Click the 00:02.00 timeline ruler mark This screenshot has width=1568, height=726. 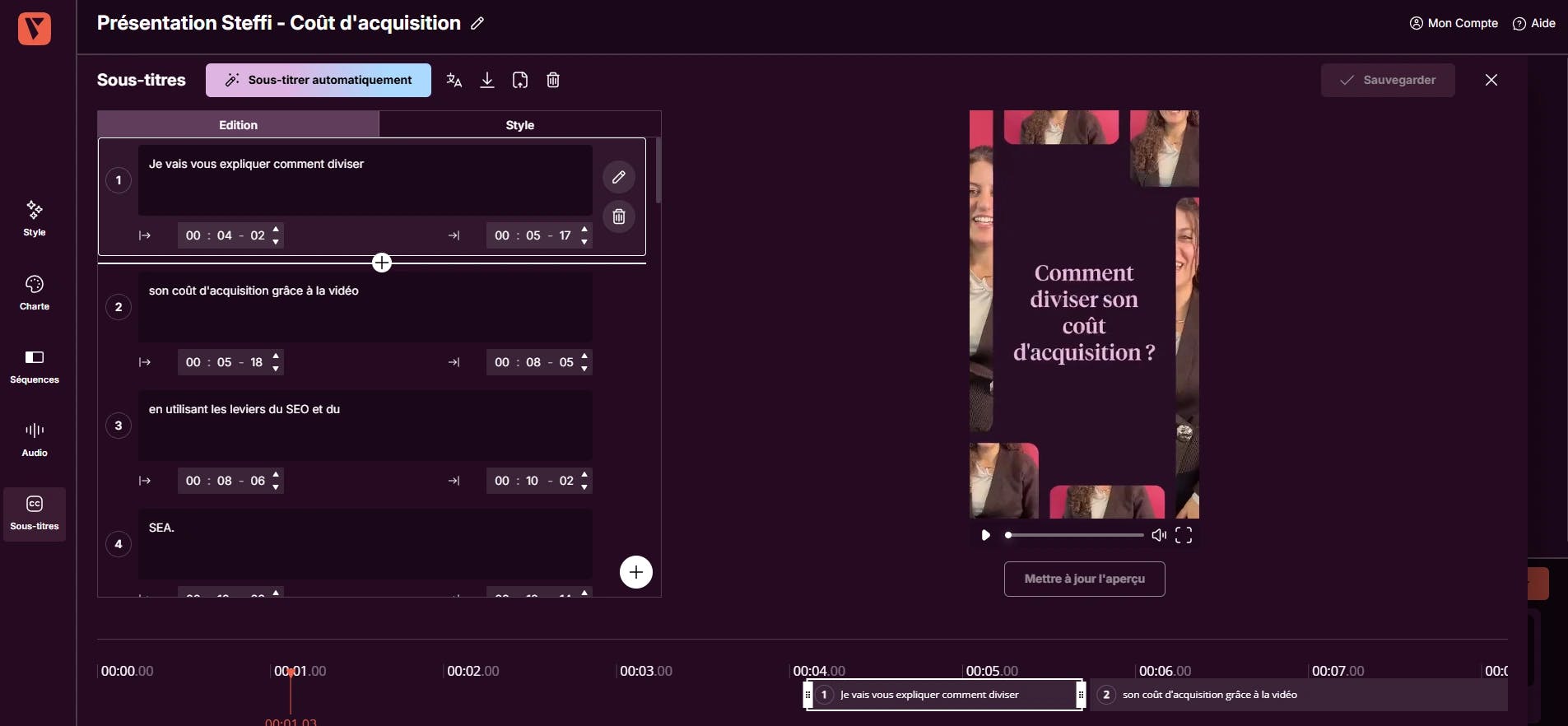[x=472, y=671]
